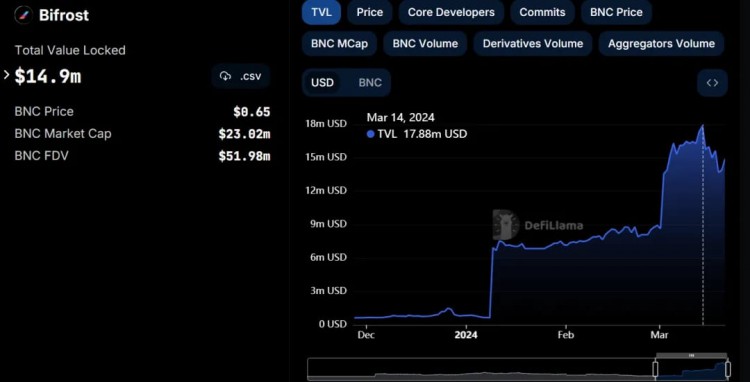
Task: Click the blue TVL legend dot
Action: [370, 134]
